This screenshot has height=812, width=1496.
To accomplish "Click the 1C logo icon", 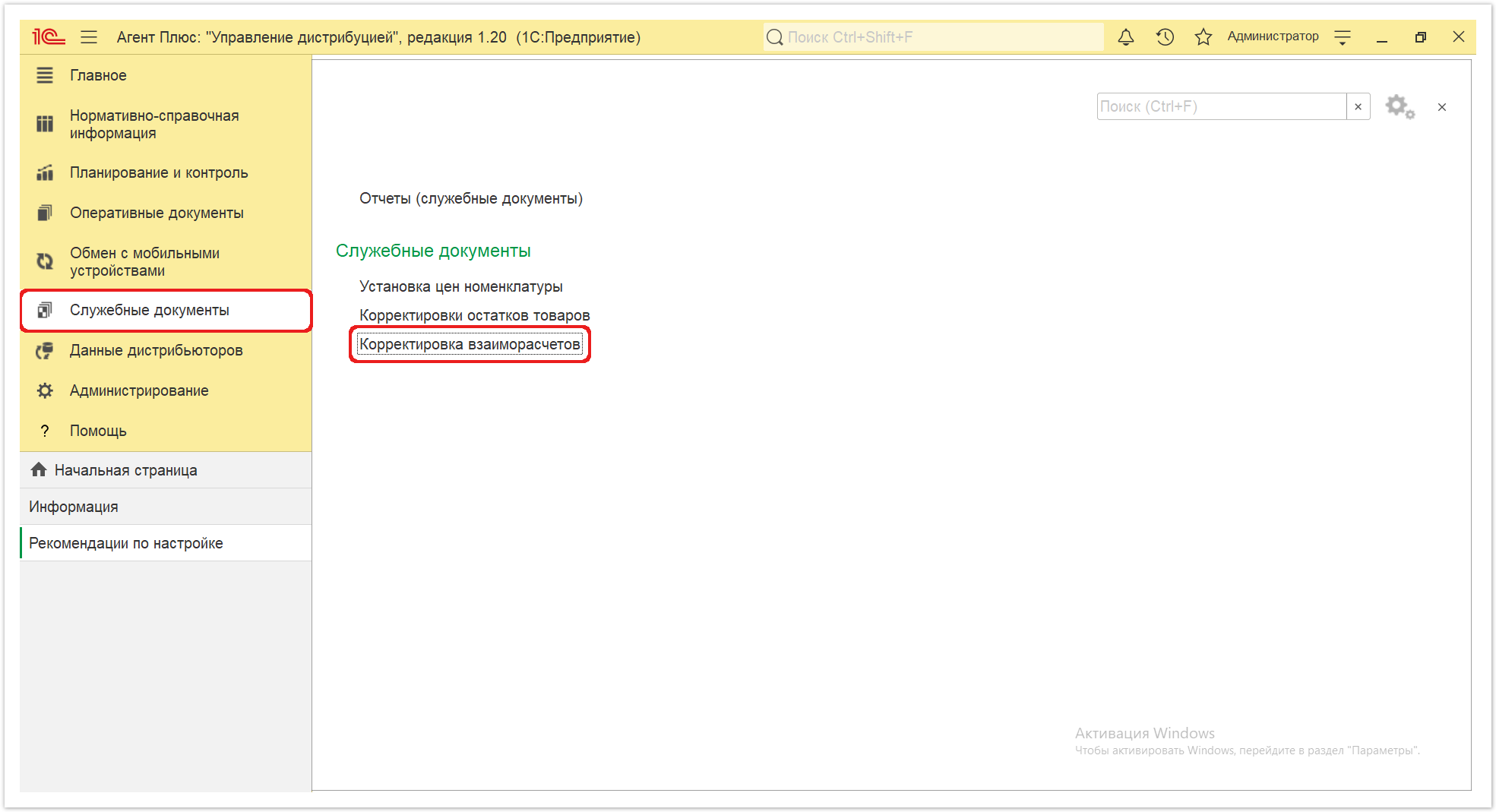I will [49, 36].
